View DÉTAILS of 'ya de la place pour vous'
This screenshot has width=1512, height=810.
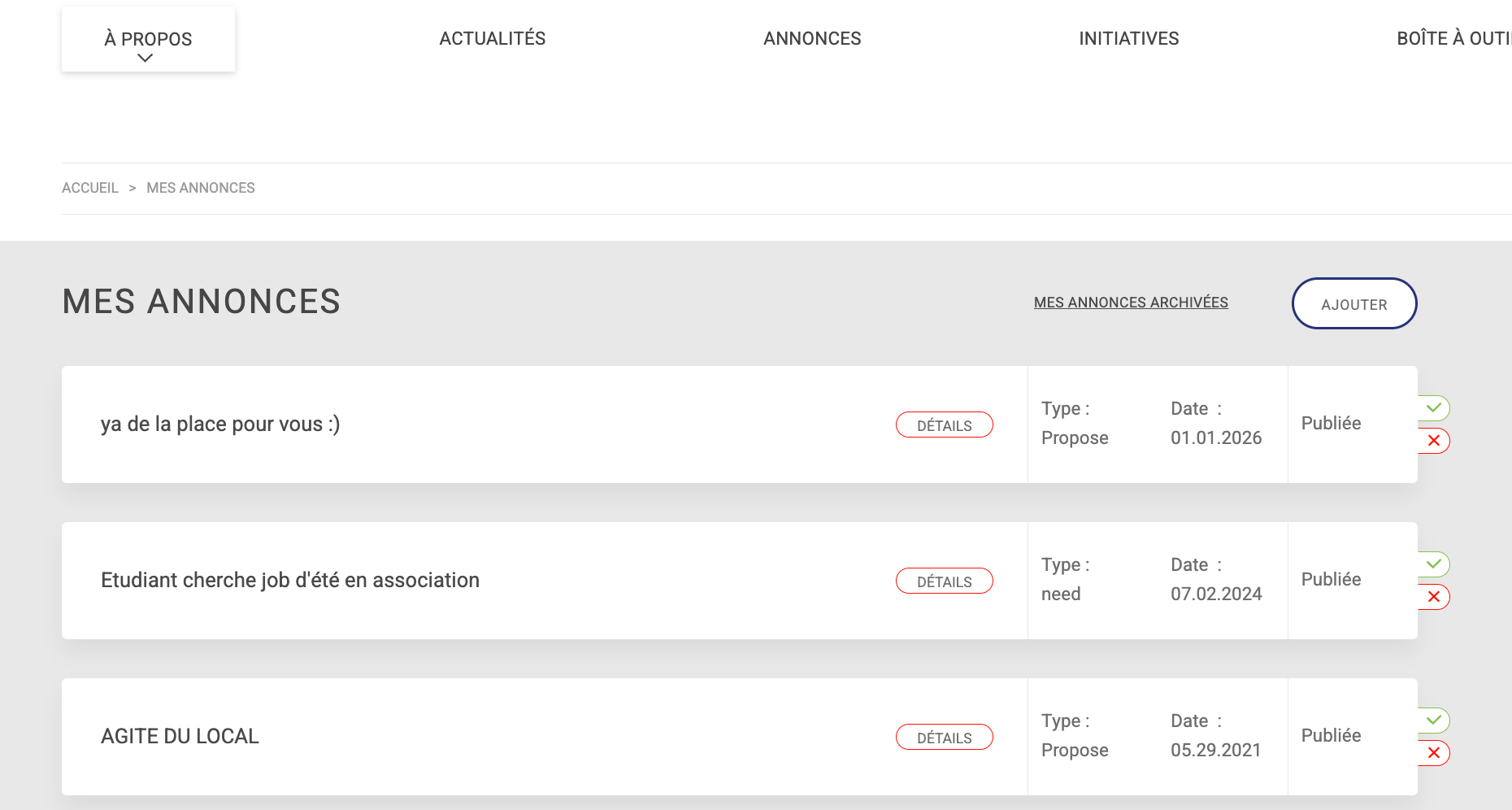click(x=944, y=425)
